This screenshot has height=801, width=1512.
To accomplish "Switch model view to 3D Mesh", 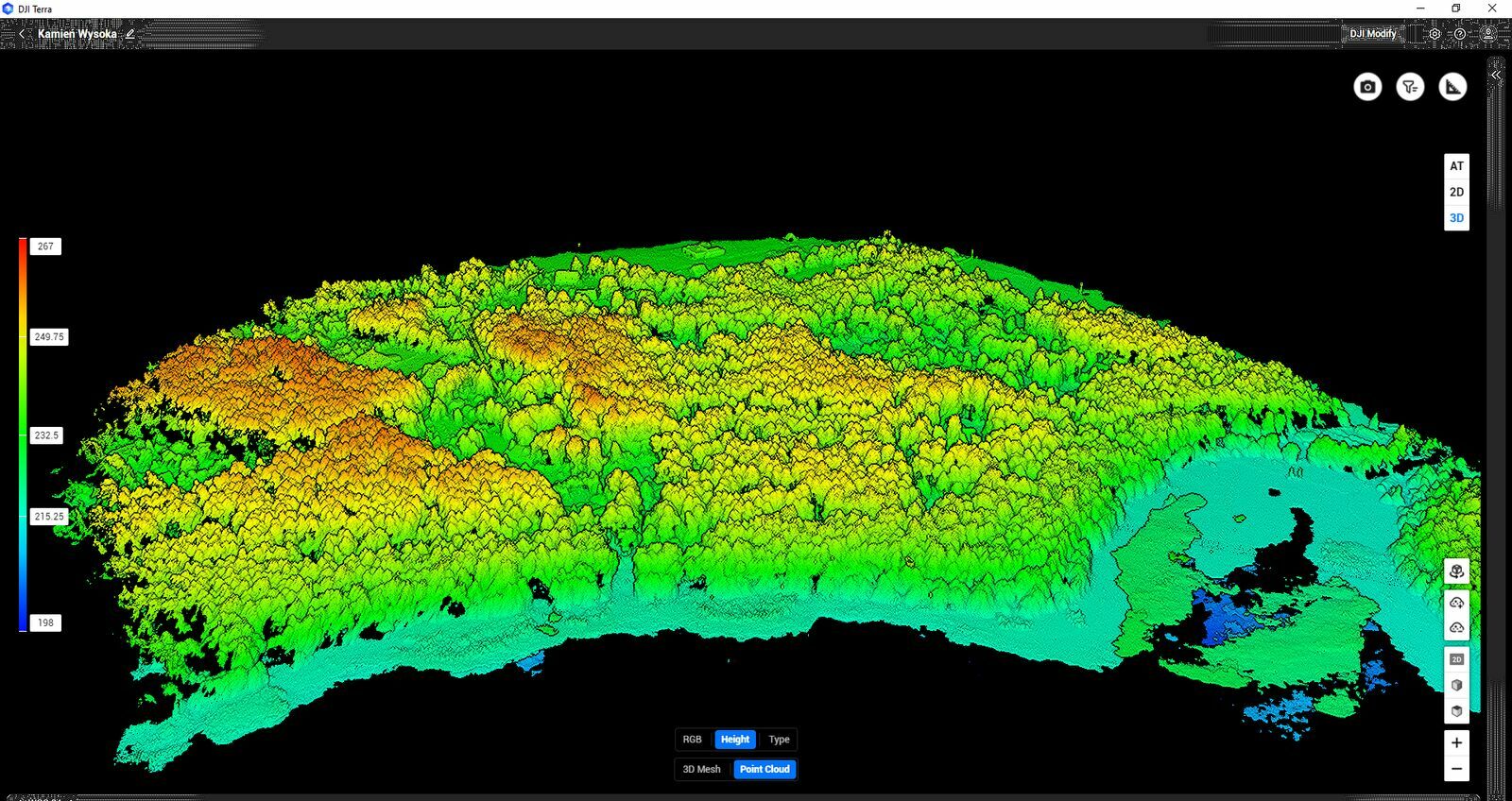I will point(702,769).
